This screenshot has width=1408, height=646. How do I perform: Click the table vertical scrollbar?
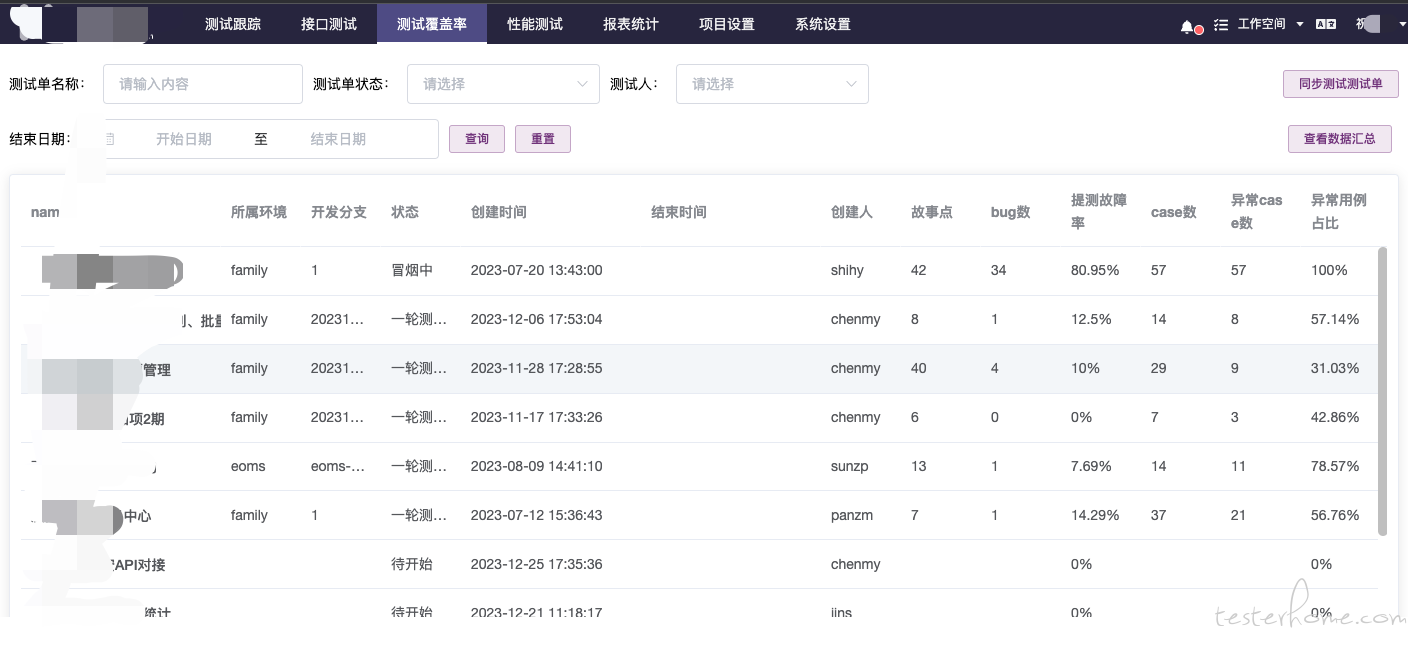1382,390
